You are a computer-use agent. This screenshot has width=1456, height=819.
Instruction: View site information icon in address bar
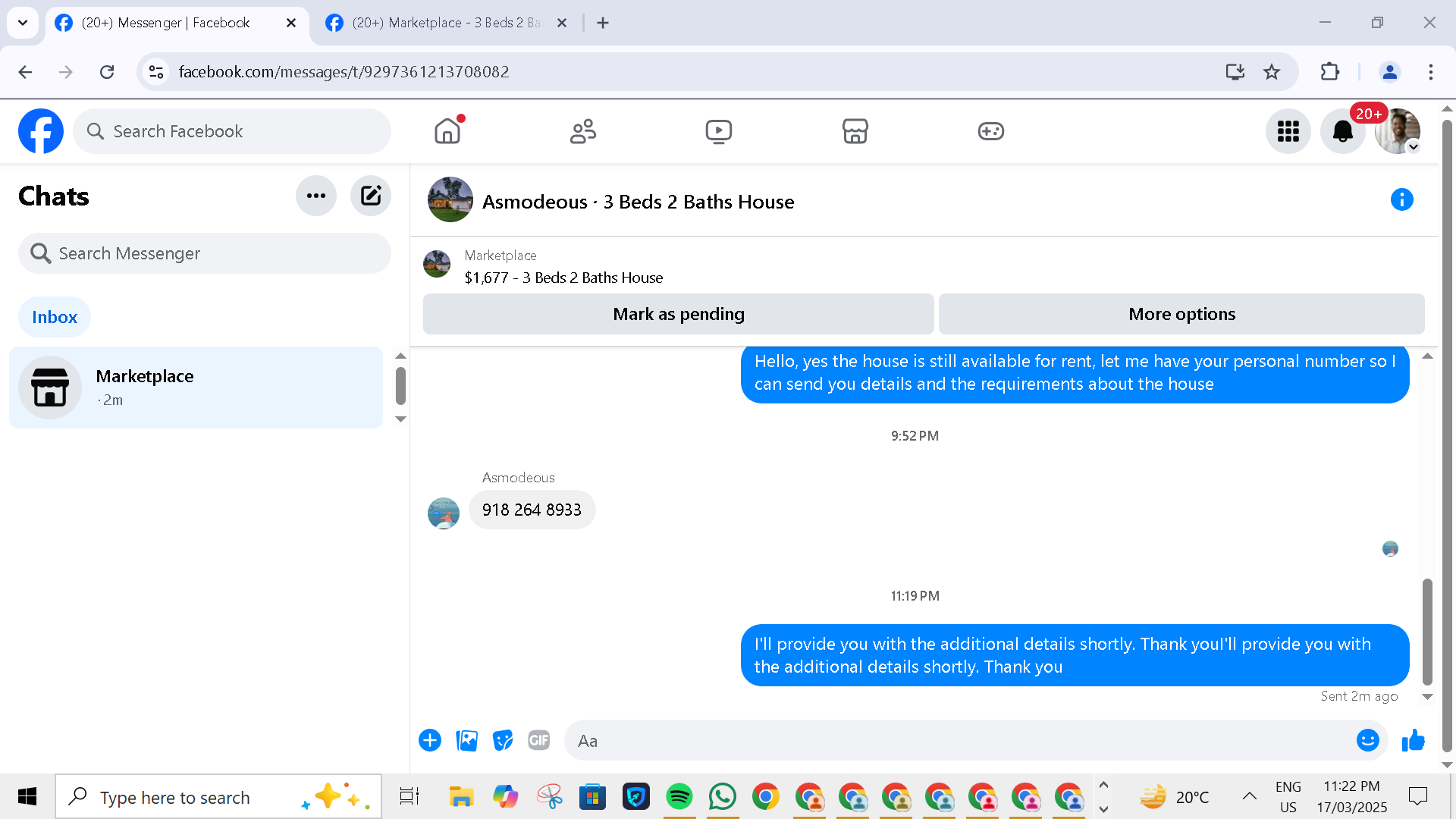(x=156, y=72)
